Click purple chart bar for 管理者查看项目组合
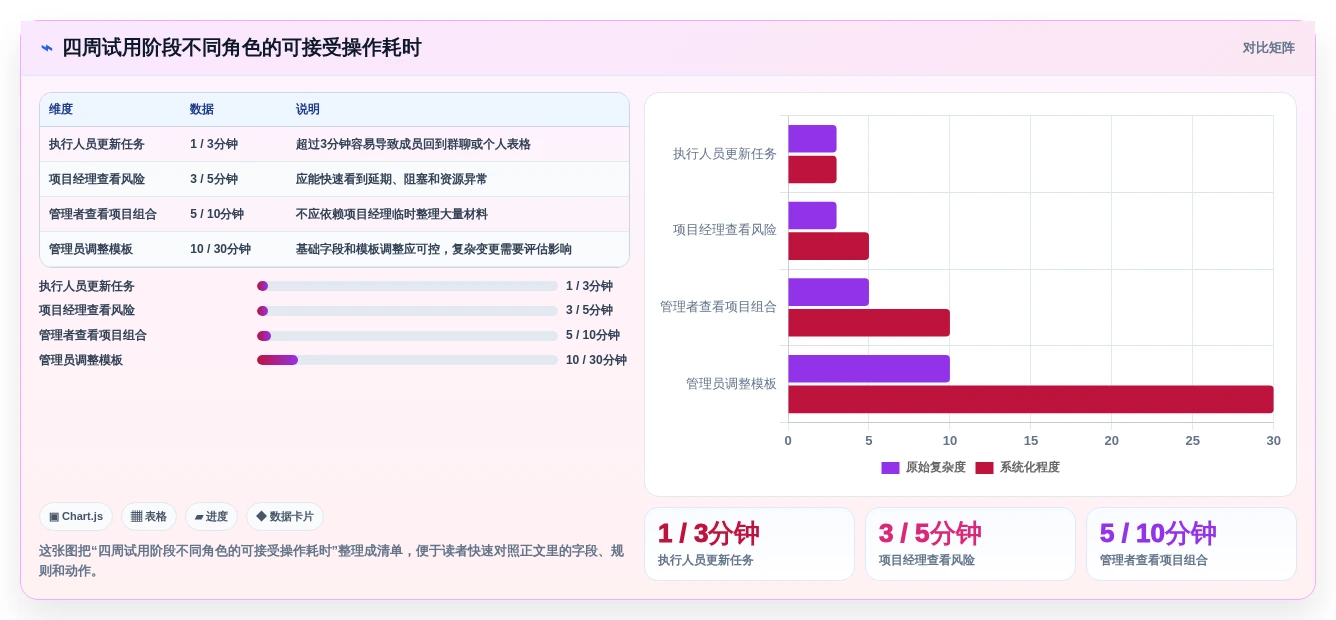1336x620 pixels. coord(828,292)
